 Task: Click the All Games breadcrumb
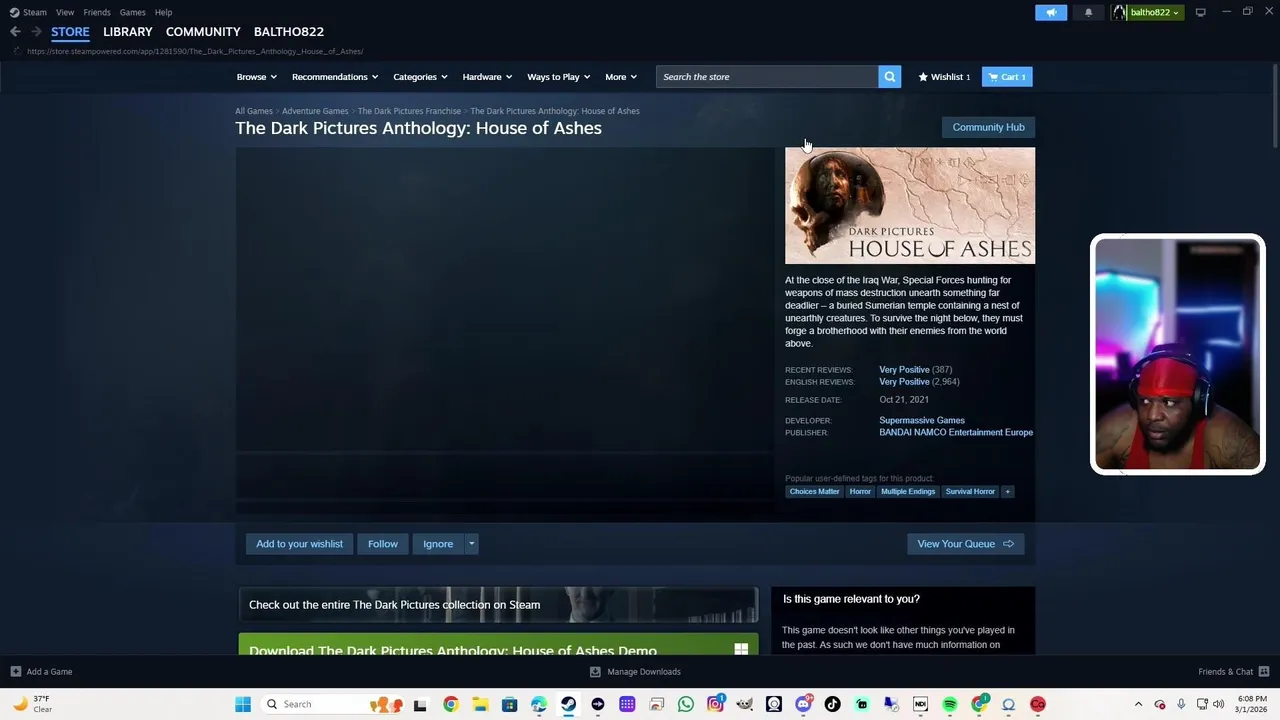tap(254, 111)
